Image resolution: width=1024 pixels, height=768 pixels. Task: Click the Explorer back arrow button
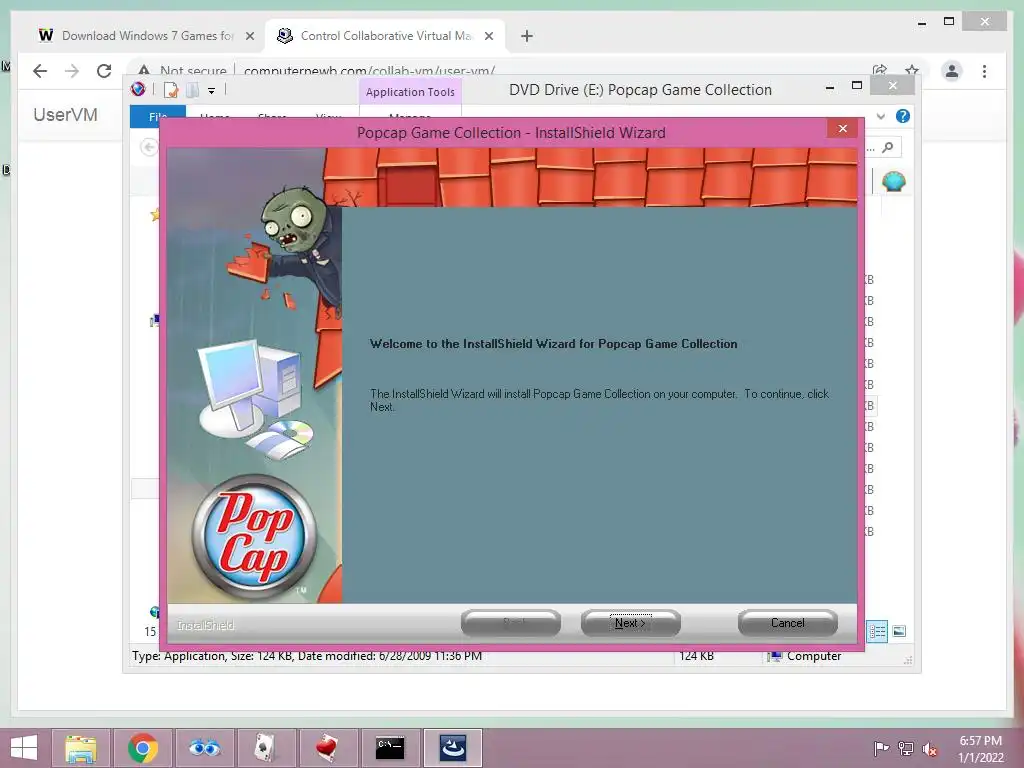point(149,148)
